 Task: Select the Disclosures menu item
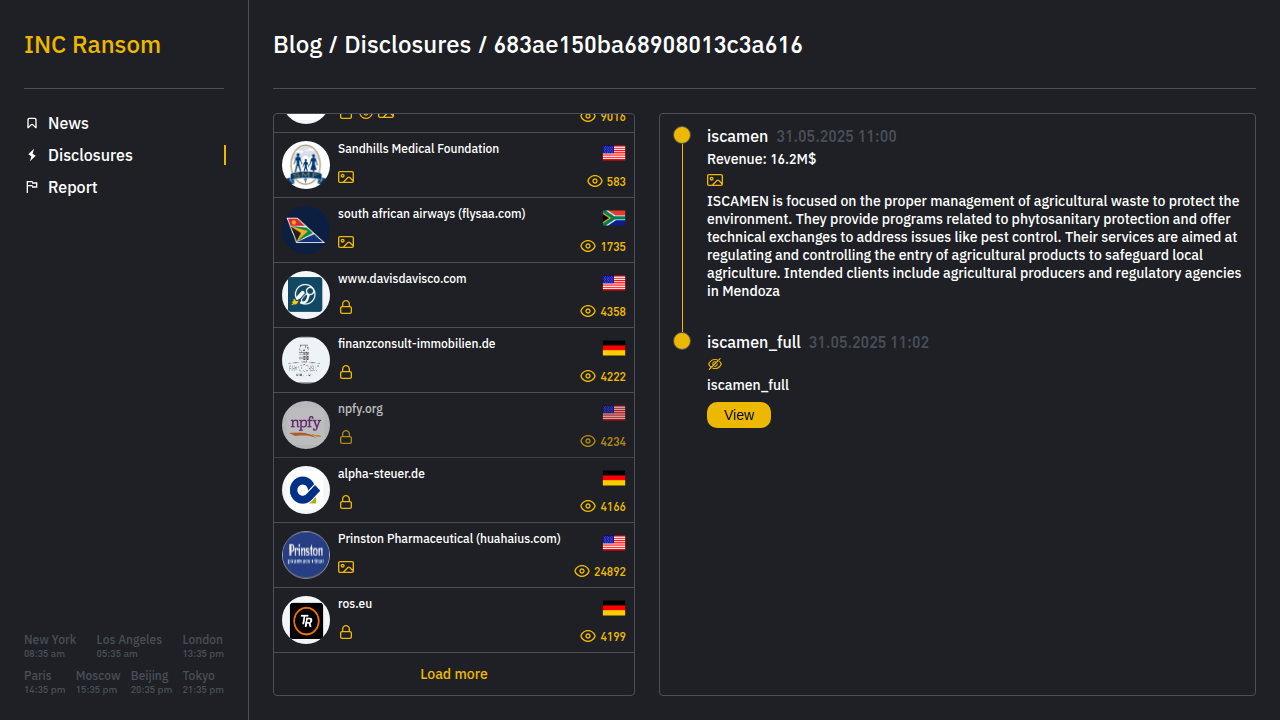90,155
